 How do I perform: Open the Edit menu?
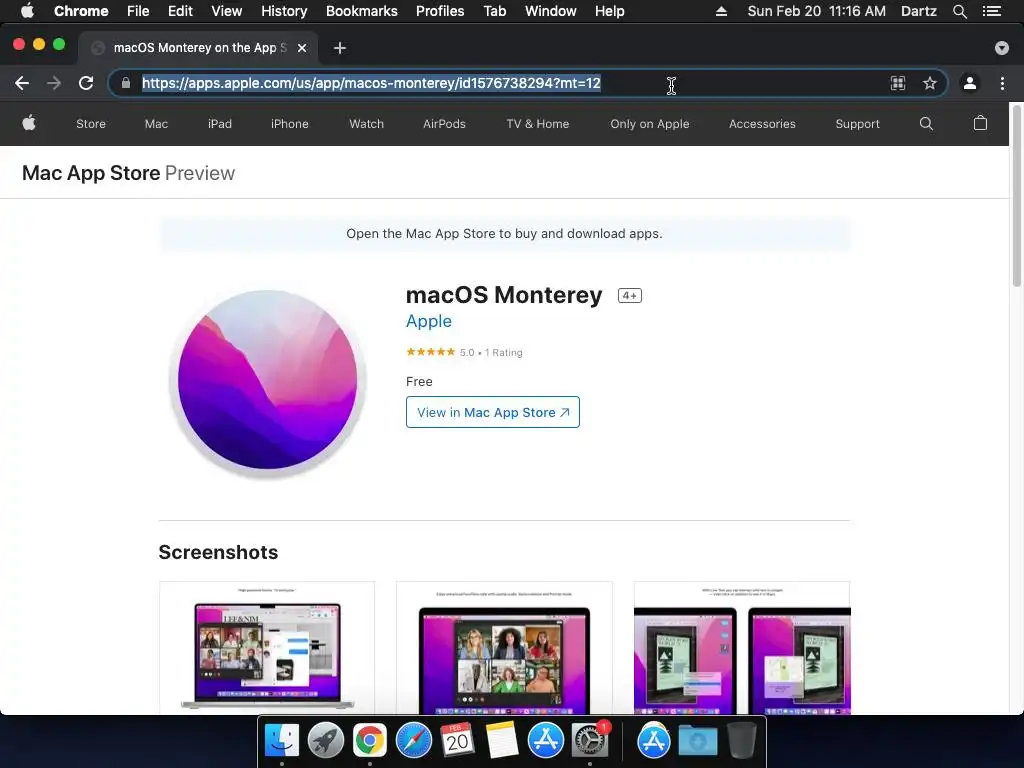180,11
